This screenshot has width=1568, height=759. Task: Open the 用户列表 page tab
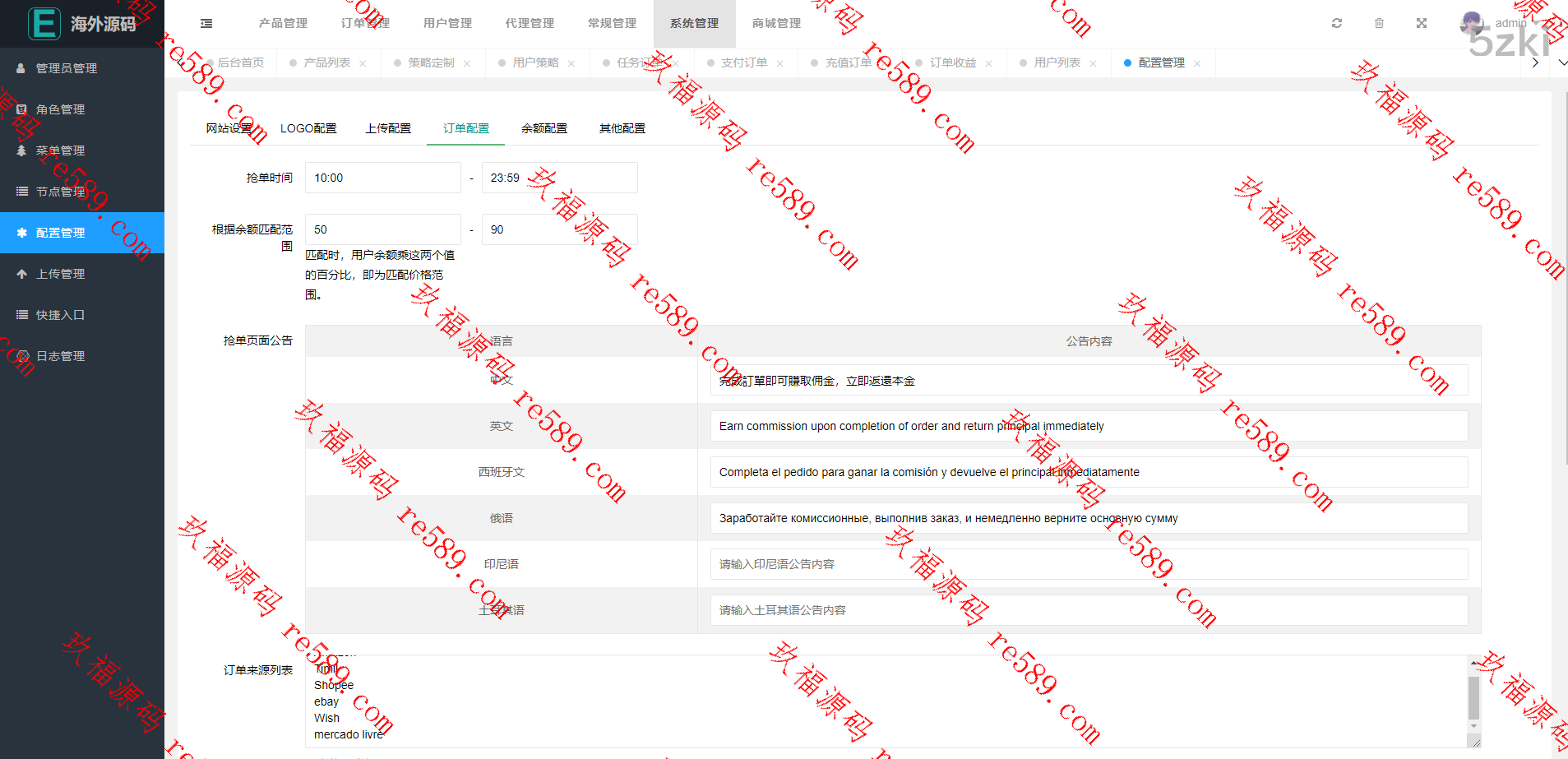click(1057, 62)
